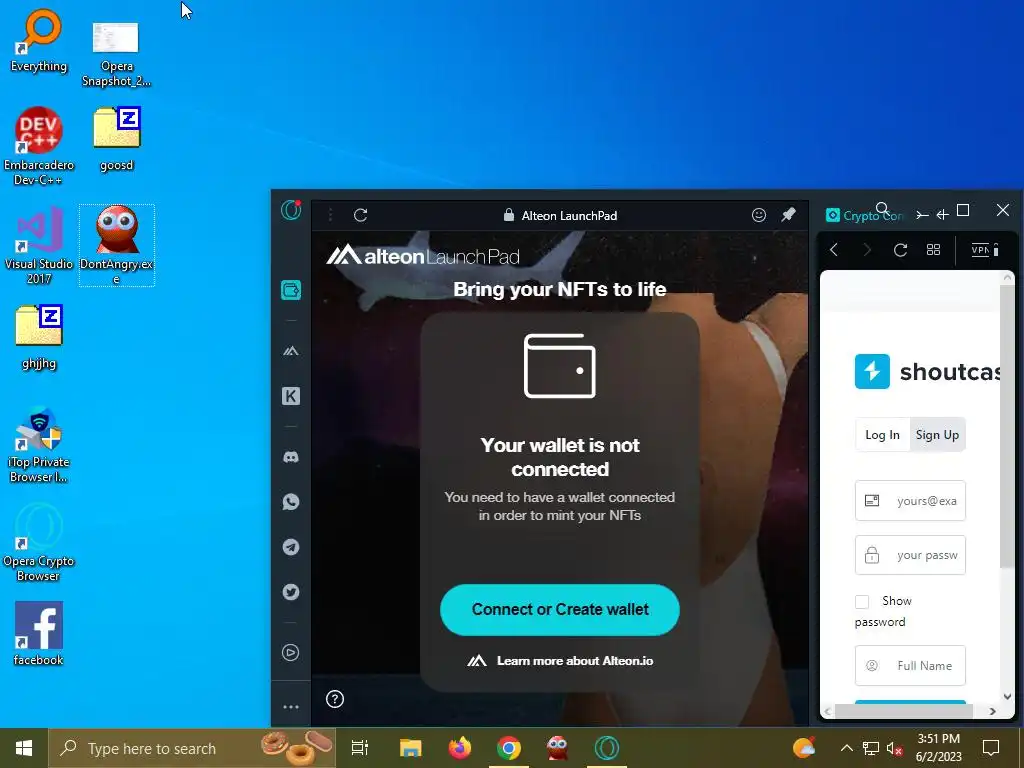Click the muted volume tray icon
This screenshot has width=1024, height=768.
(894, 748)
